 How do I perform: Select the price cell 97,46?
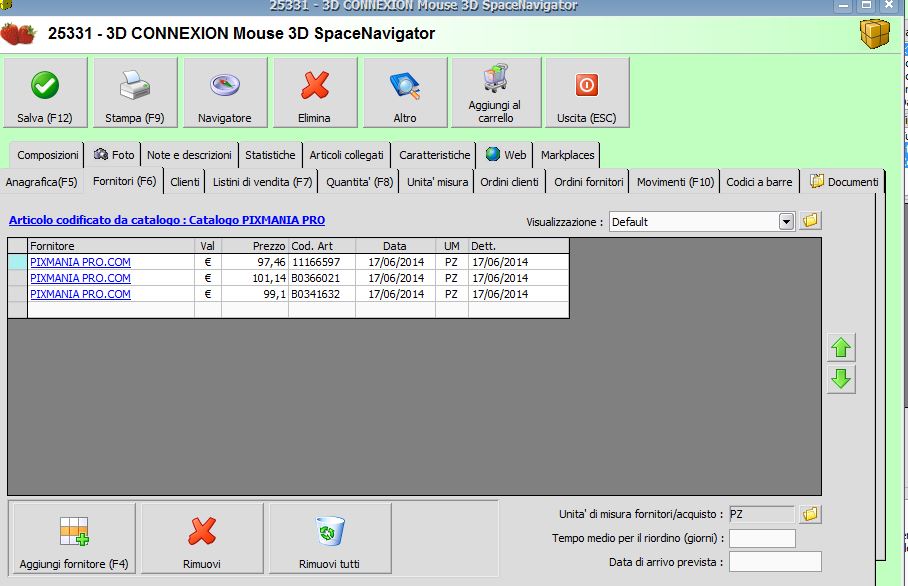[255, 262]
